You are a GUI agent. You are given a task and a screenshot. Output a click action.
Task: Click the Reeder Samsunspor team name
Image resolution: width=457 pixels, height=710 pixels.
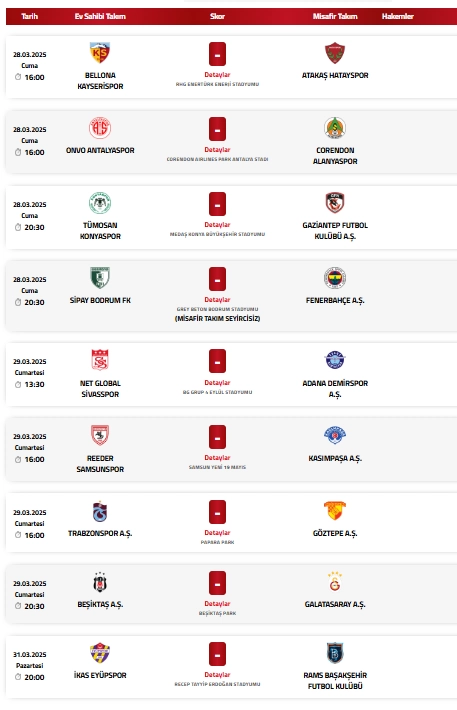pyautogui.click(x=100, y=464)
